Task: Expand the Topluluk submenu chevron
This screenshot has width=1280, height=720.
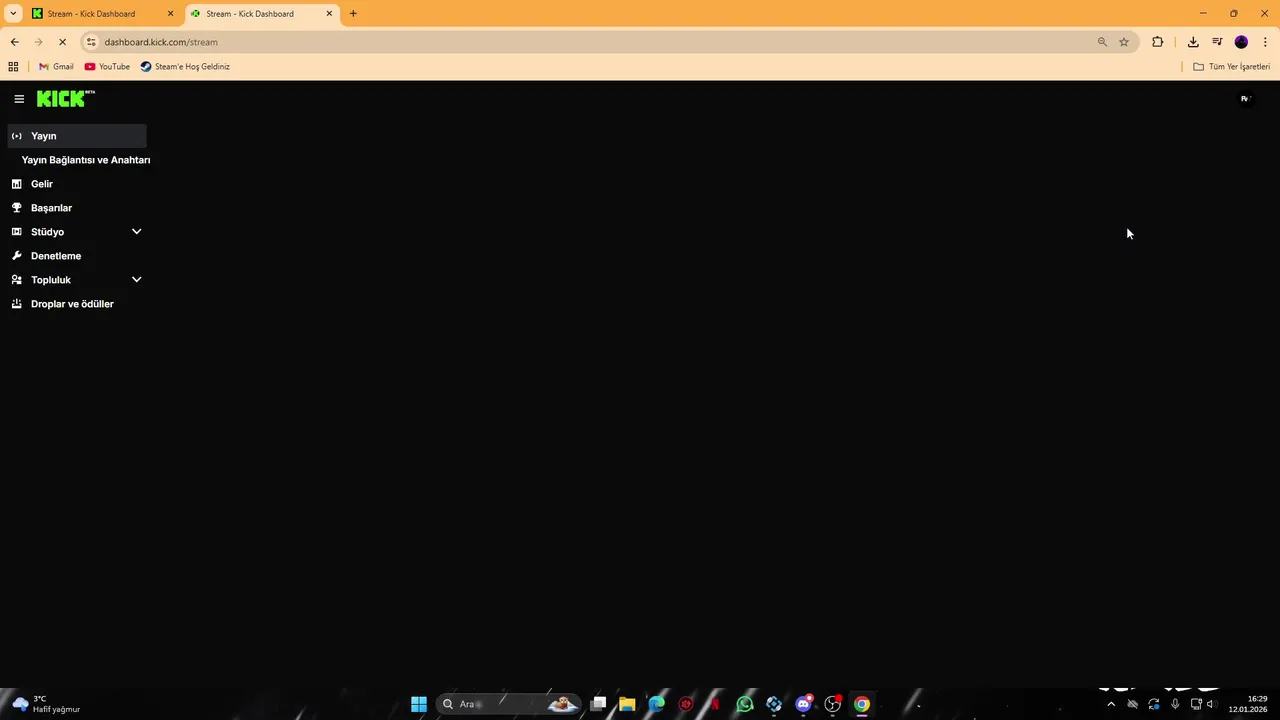Action: coord(137,280)
